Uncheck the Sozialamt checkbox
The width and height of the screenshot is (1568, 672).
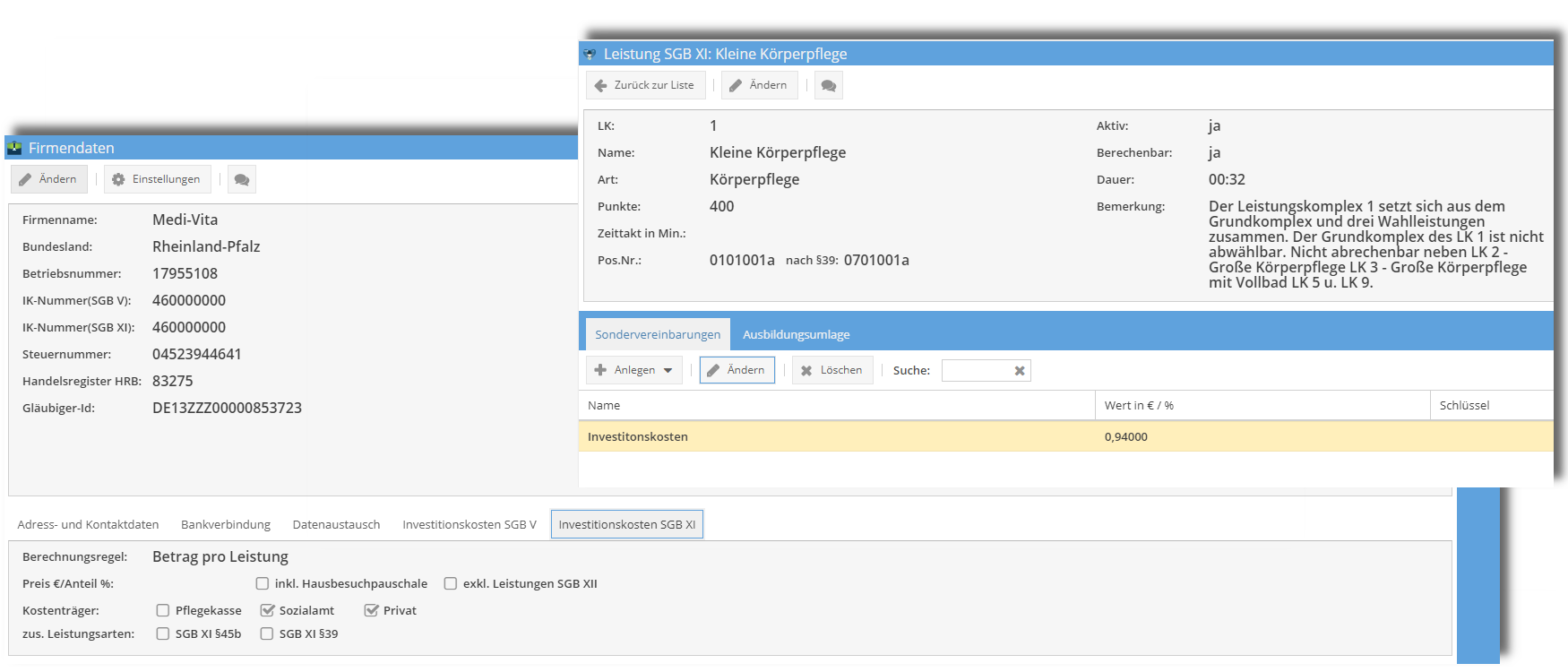click(x=267, y=610)
